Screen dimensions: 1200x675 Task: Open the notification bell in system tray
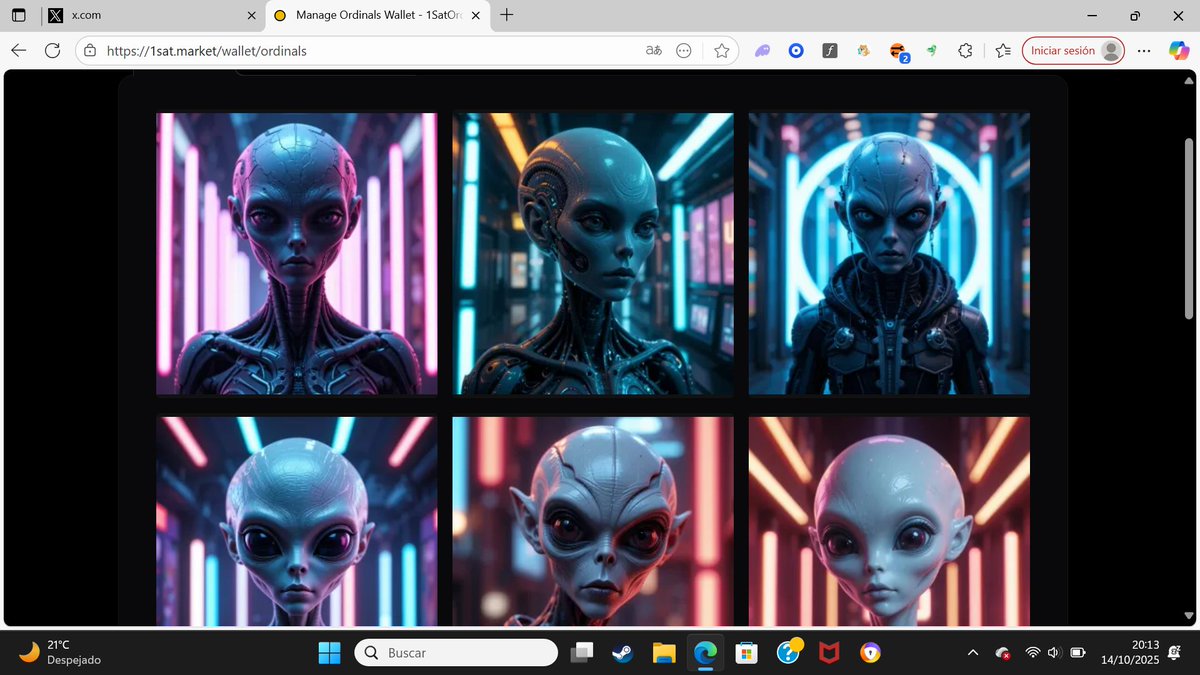[1174, 652]
